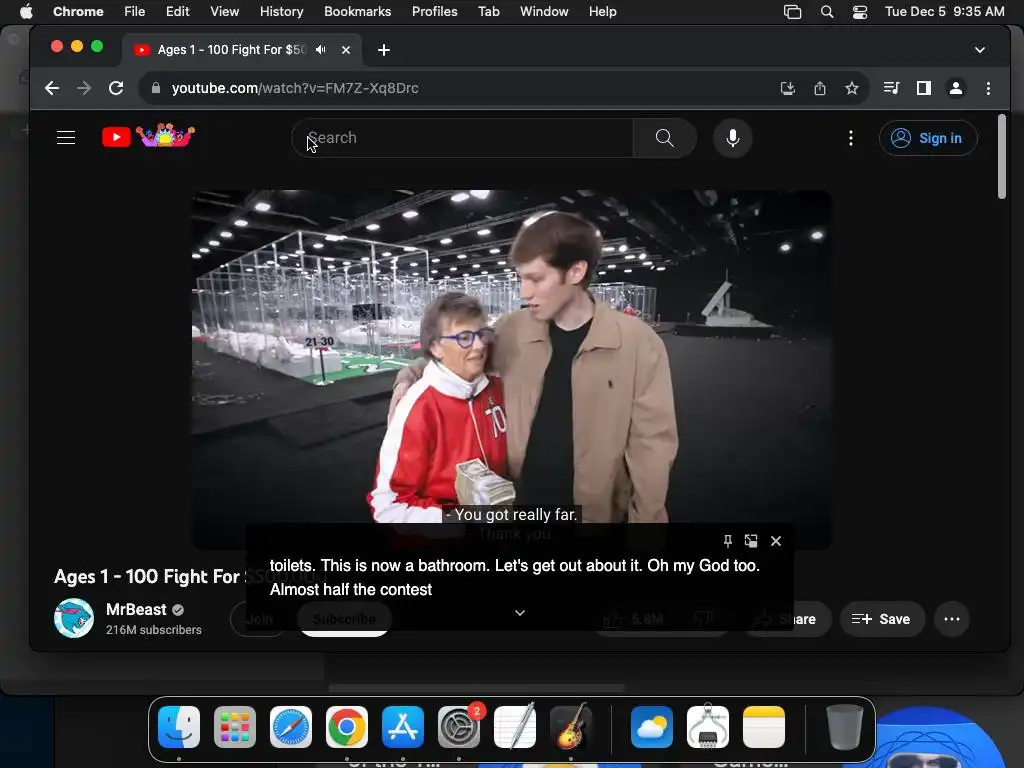Screen dimensions: 1024x768
Task: Open Chrome three-dot menu
Action: pos(988,88)
